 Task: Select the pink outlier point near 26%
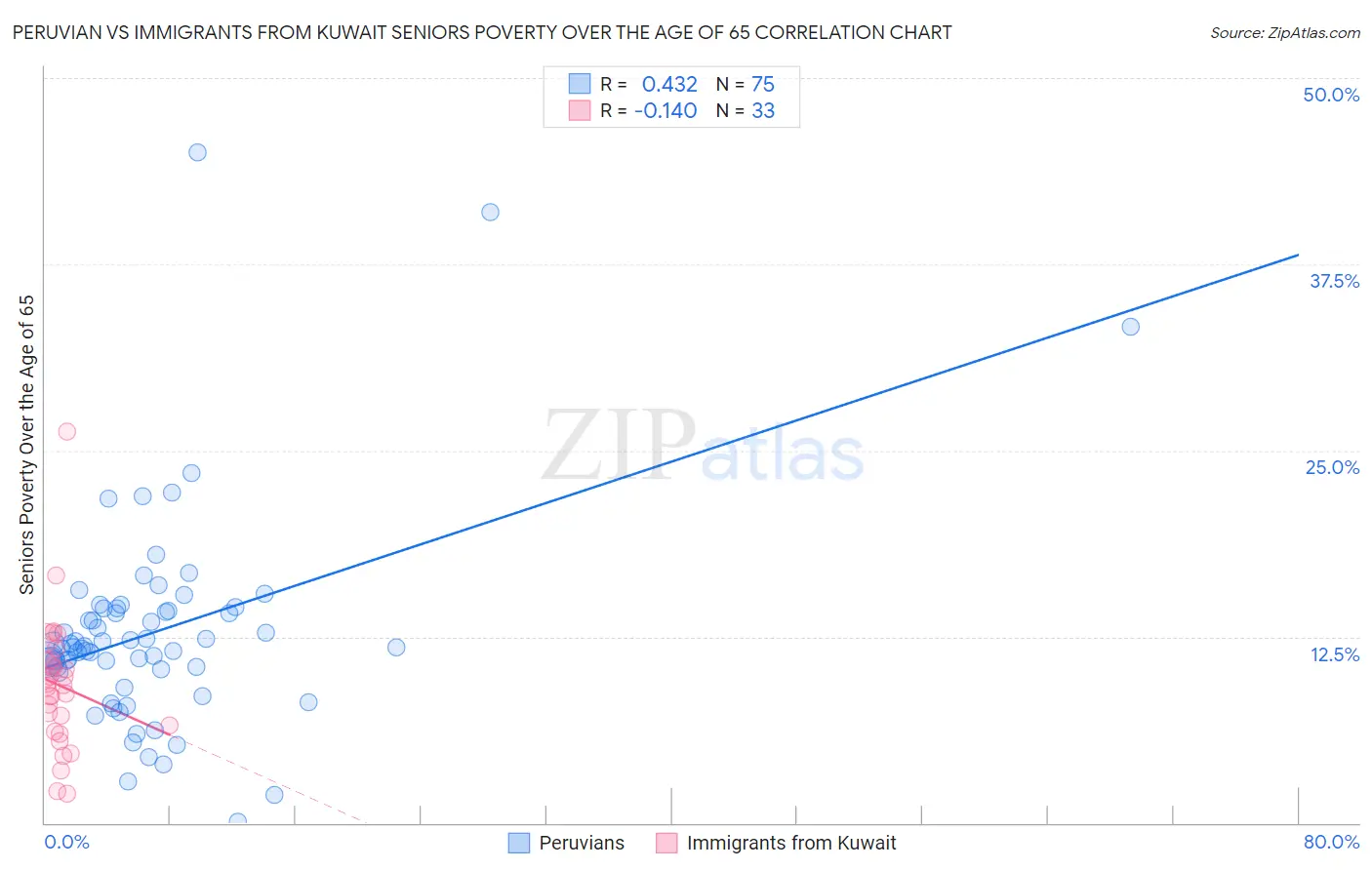[66, 431]
